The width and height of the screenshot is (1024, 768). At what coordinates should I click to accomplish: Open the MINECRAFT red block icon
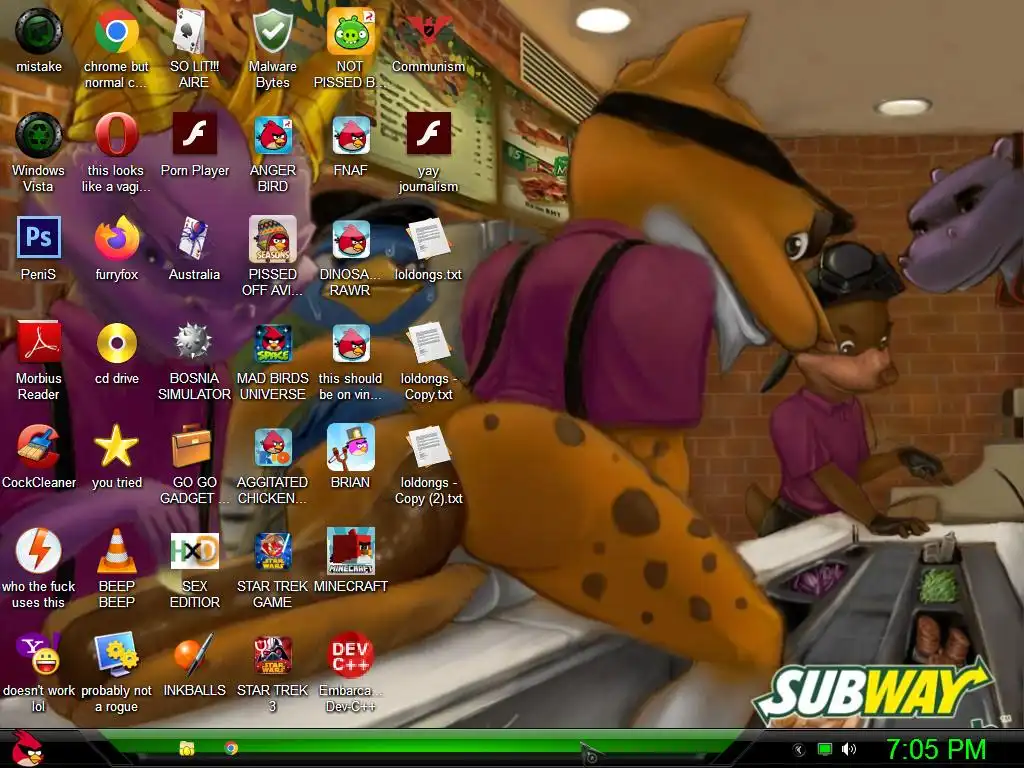coord(351,551)
